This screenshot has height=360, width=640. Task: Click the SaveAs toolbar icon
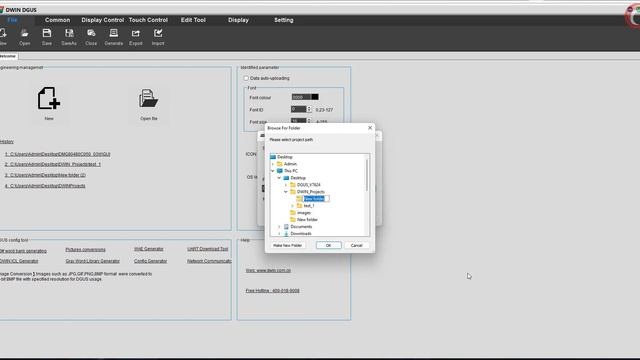pyautogui.click(x=69, y=36)
